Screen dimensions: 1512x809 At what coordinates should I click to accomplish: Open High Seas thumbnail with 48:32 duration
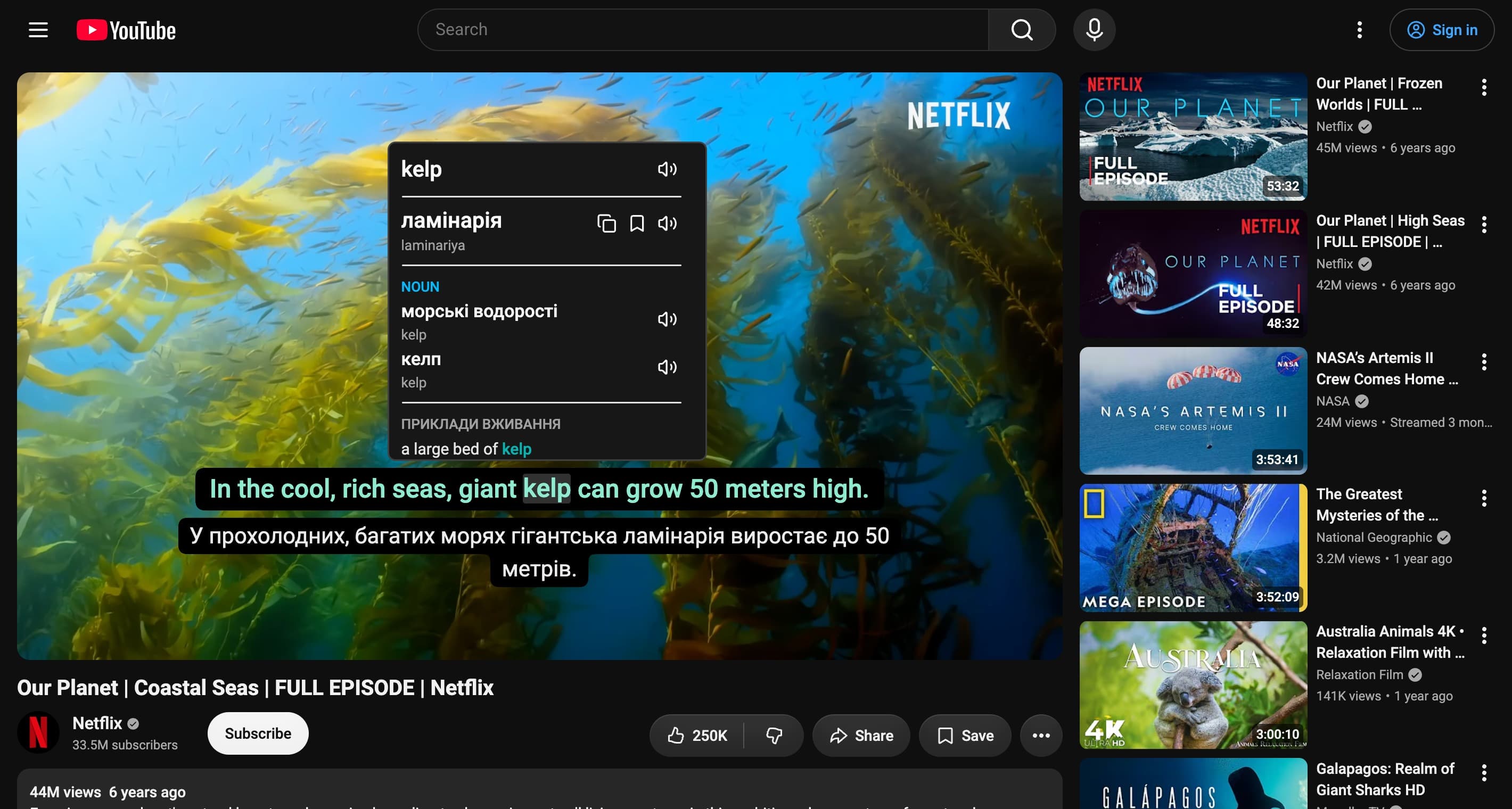(1193, 274)
